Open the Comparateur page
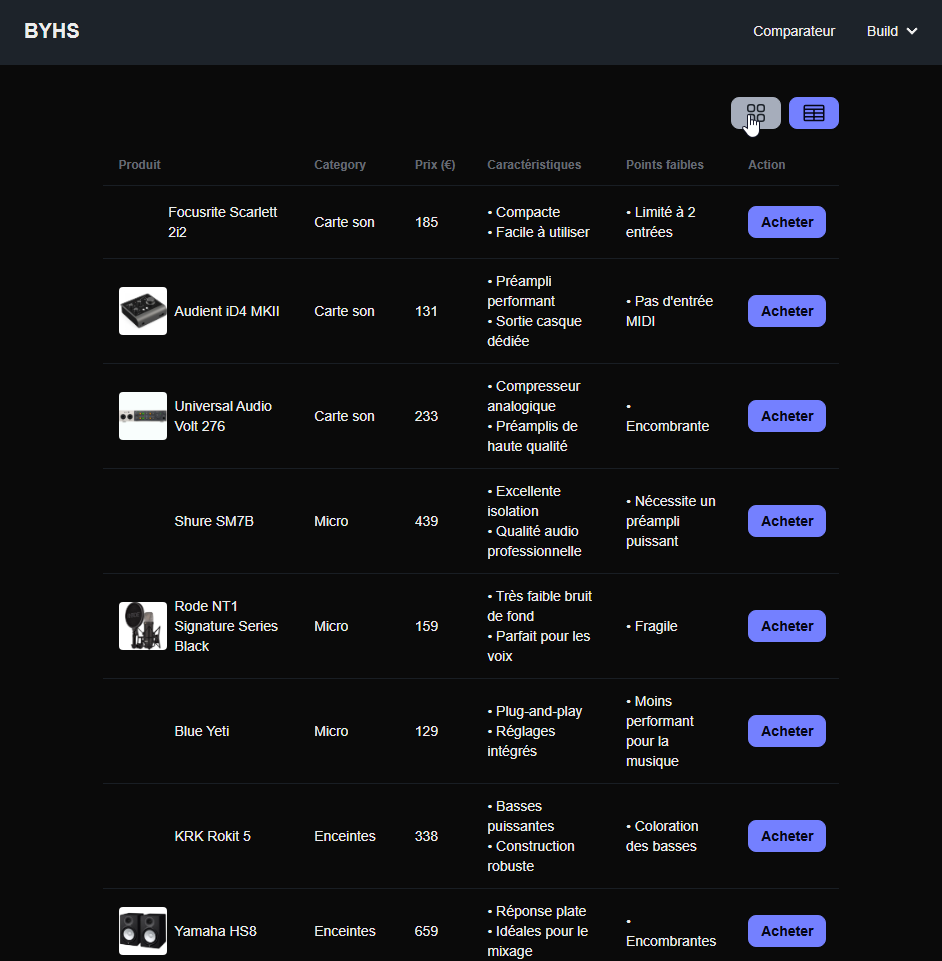 pyautogui.click(x=794, y=31)
